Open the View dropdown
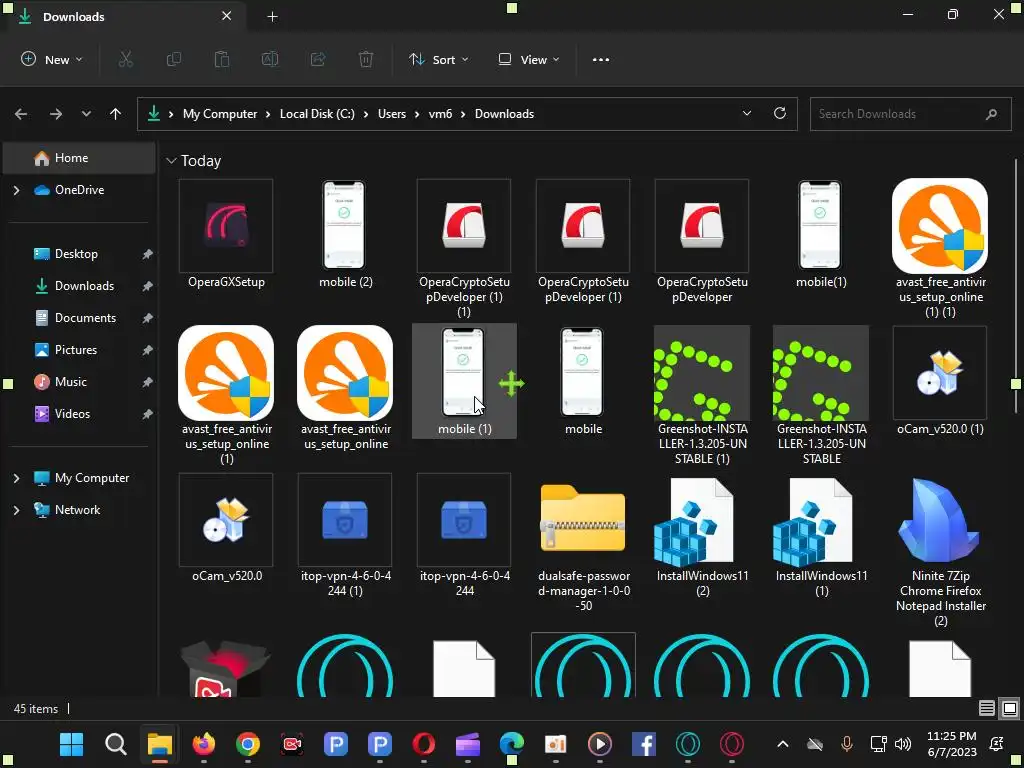Viewport: 1024px width, 768px height. (x=529, y=59)
